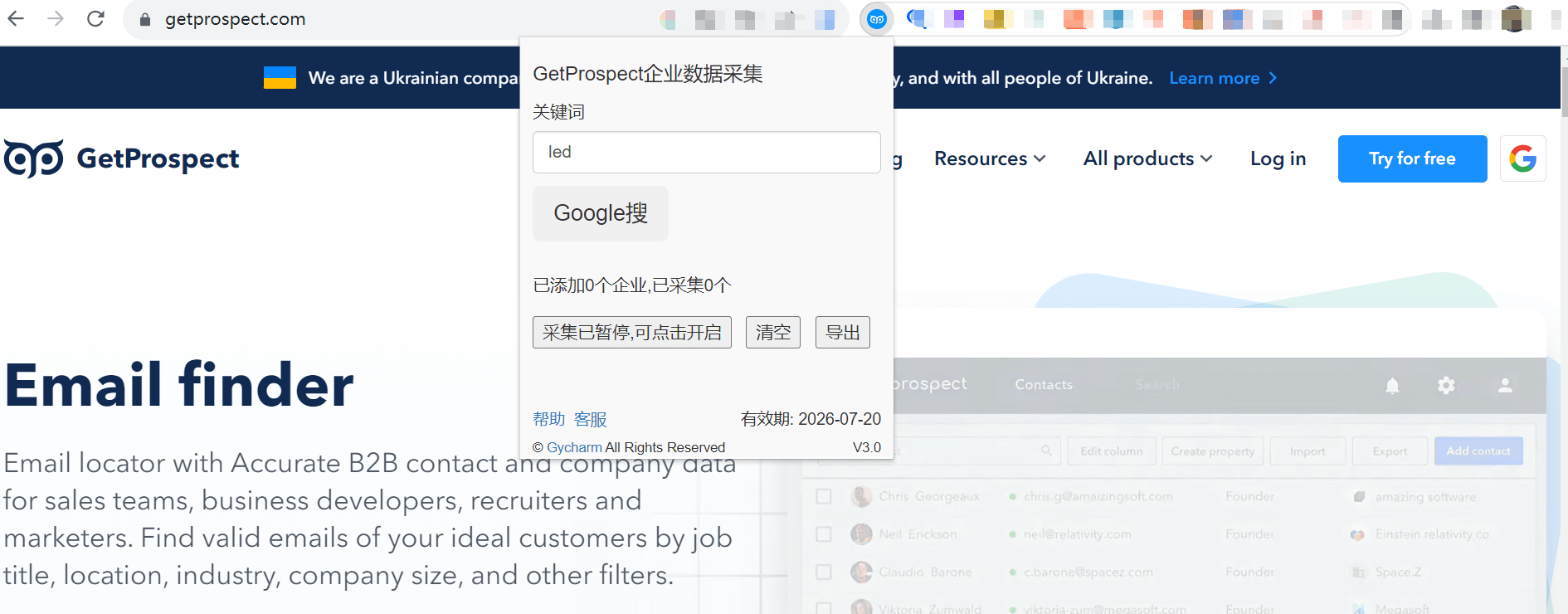Open the 帮助 help link
Screen dimensions: 1568x614
click(548, 419)
